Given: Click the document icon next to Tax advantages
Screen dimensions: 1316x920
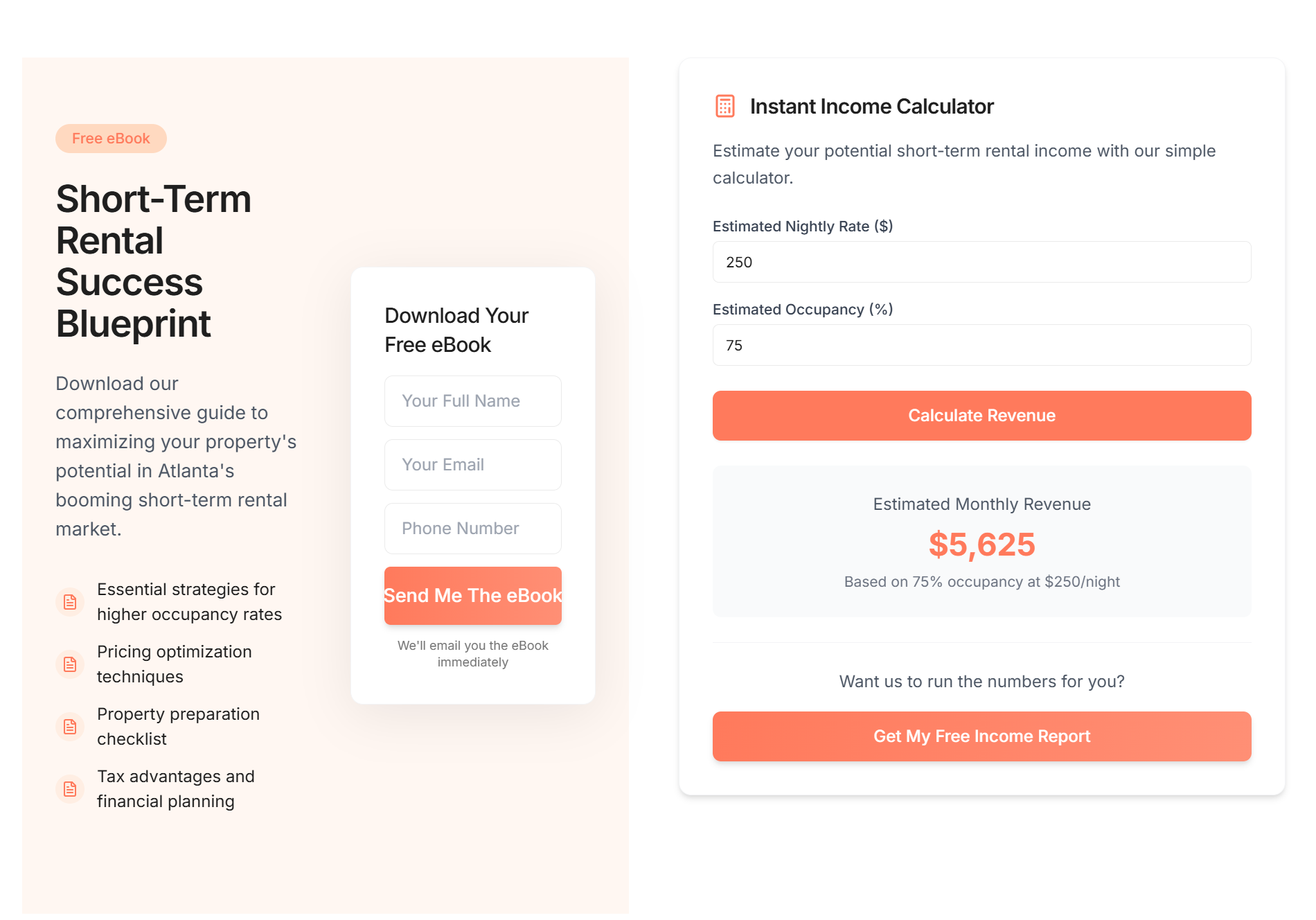Looking at the screenshot, I should [70, 789].
